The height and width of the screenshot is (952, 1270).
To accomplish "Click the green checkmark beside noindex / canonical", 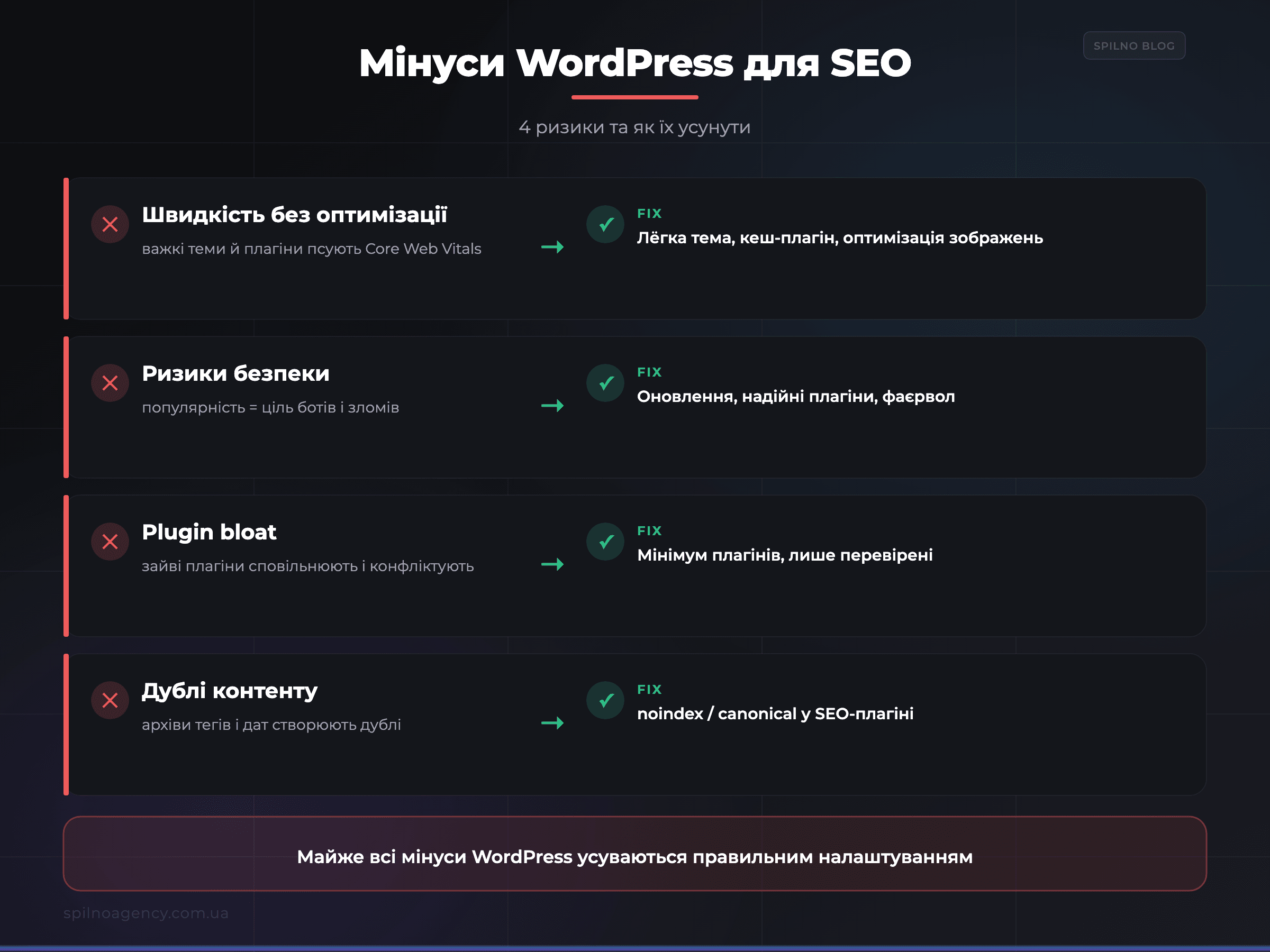I will coord(605,701).
